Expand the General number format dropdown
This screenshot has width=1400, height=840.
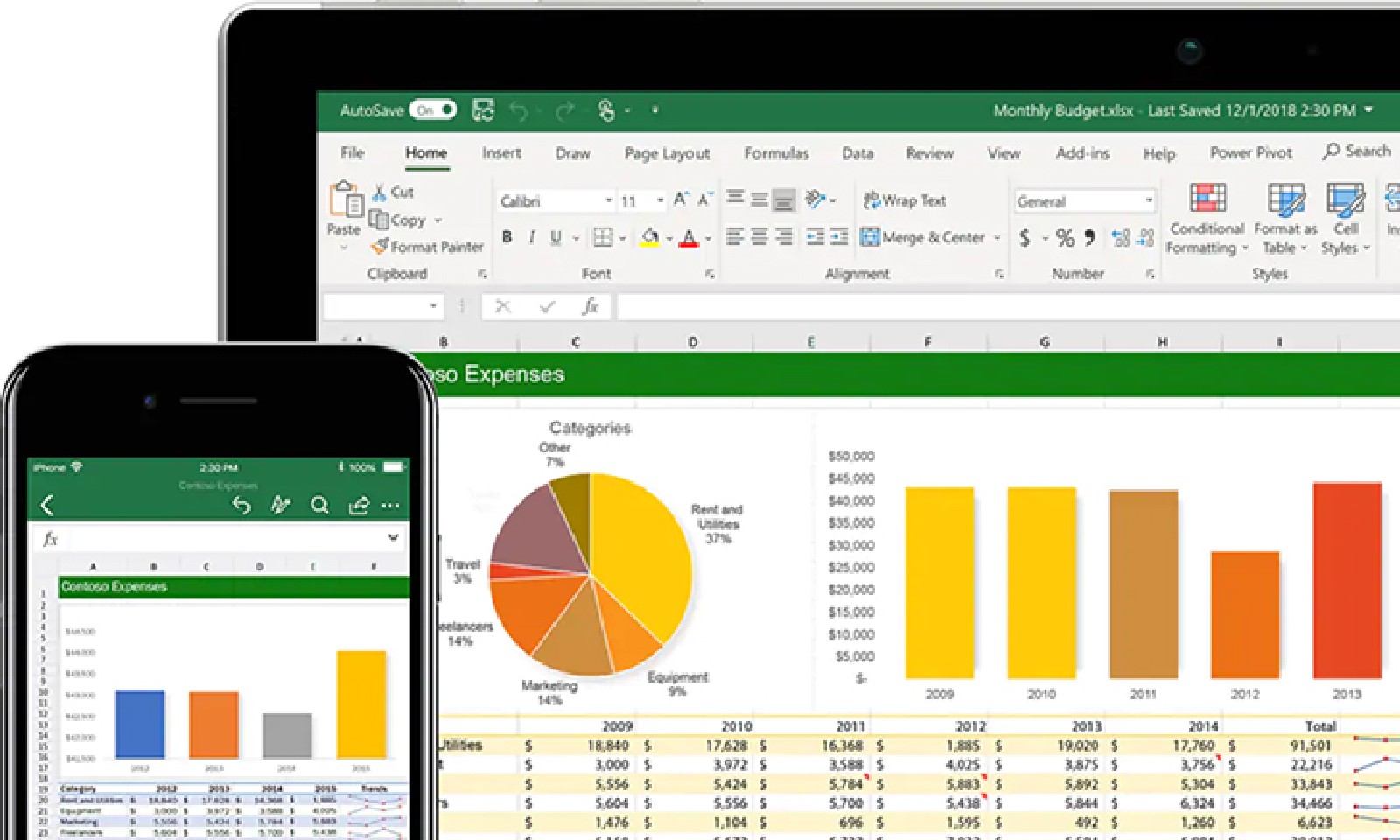point(1148,201)
